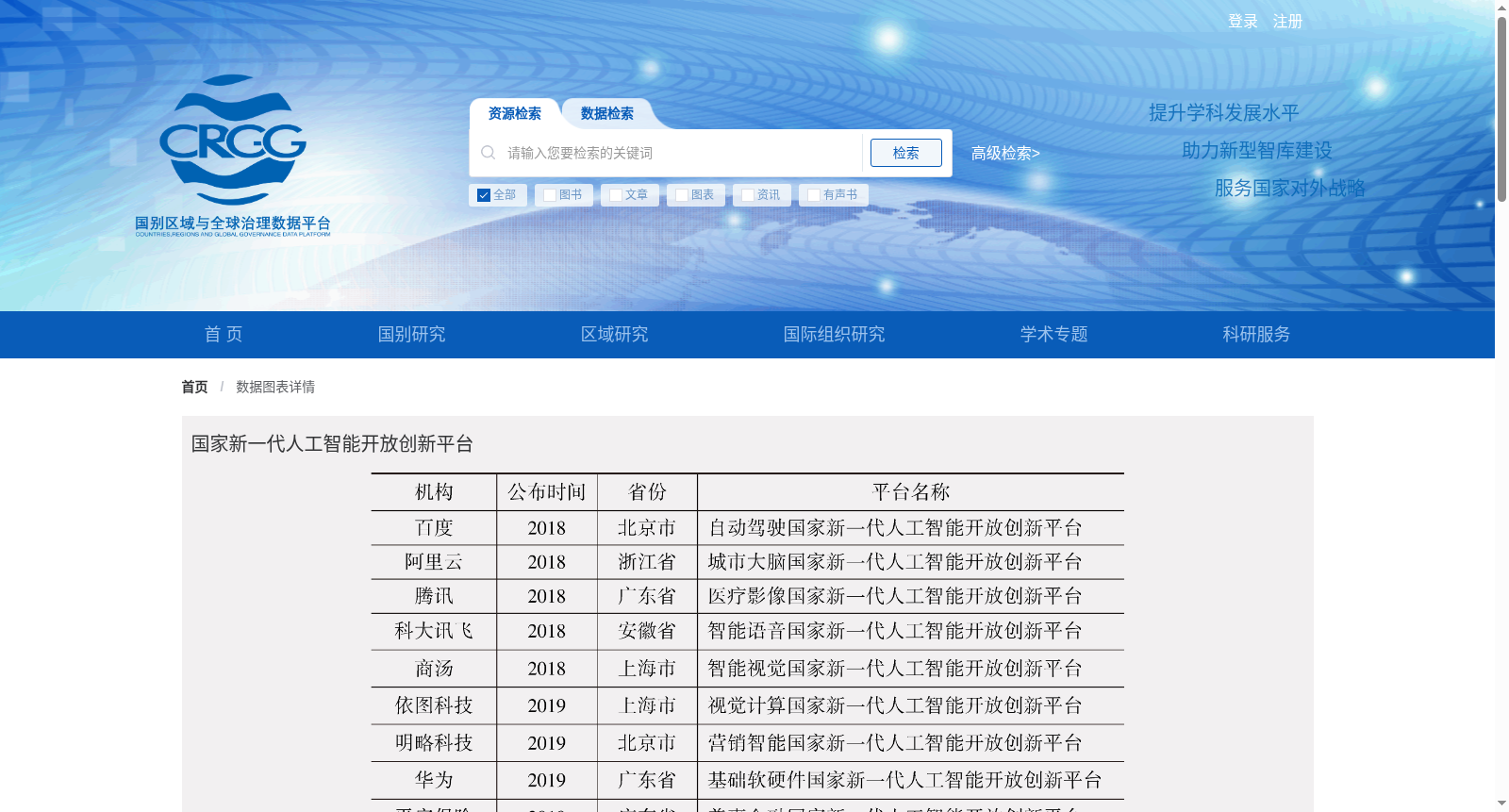Screen dimensions: 1509x812
Task: Click table header 机构
Action: (x=434, y=492)
